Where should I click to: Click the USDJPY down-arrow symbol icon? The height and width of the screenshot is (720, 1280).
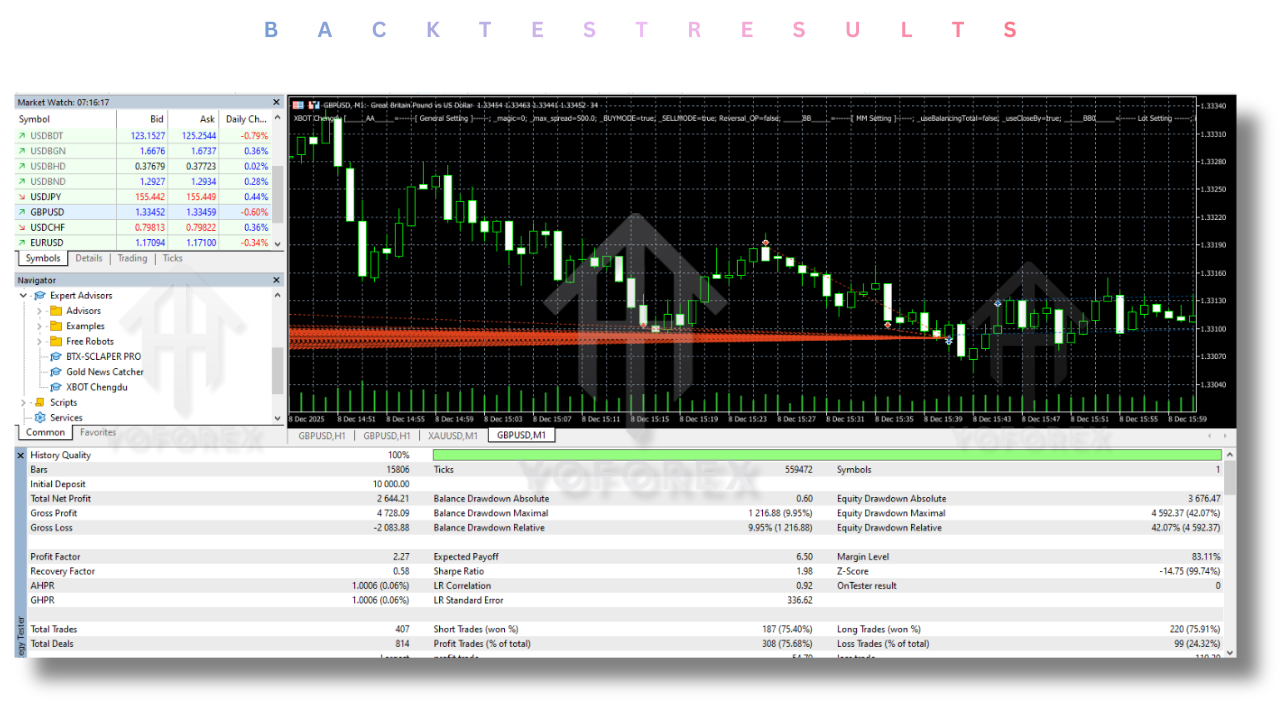tap(22, 197)
